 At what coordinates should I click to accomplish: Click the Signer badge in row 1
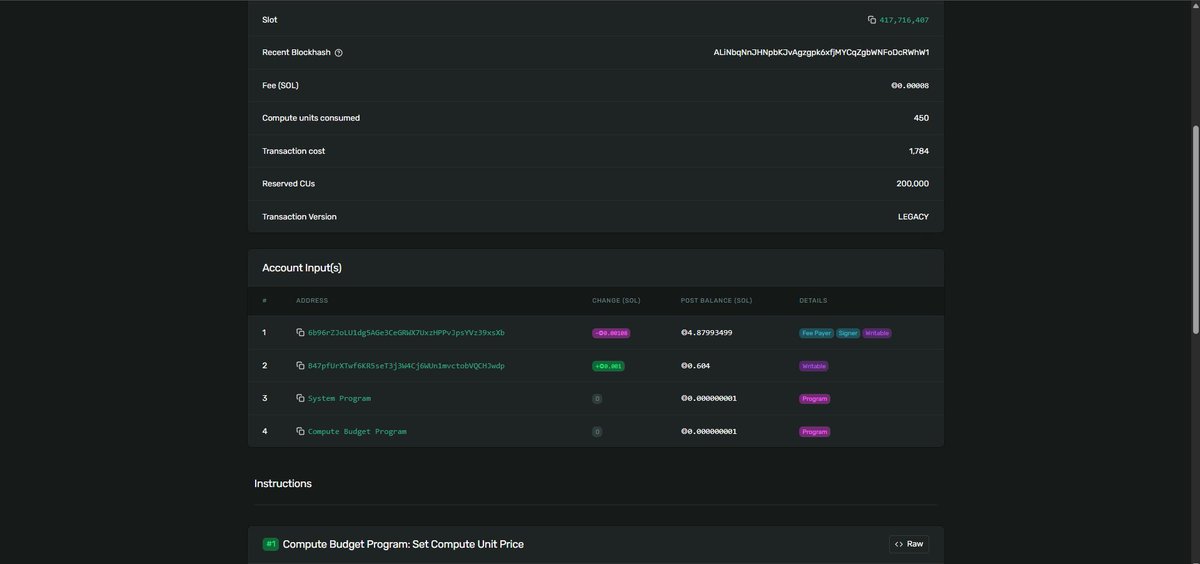click(x=848, y=333)
